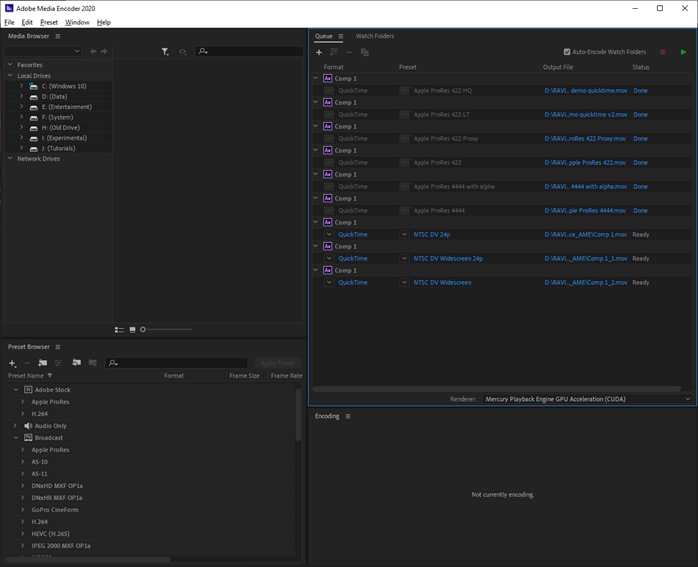The image size is (698, 567).
Task: Open output file link for Apple ProRes 4444
Action: (x=585, y=210)
